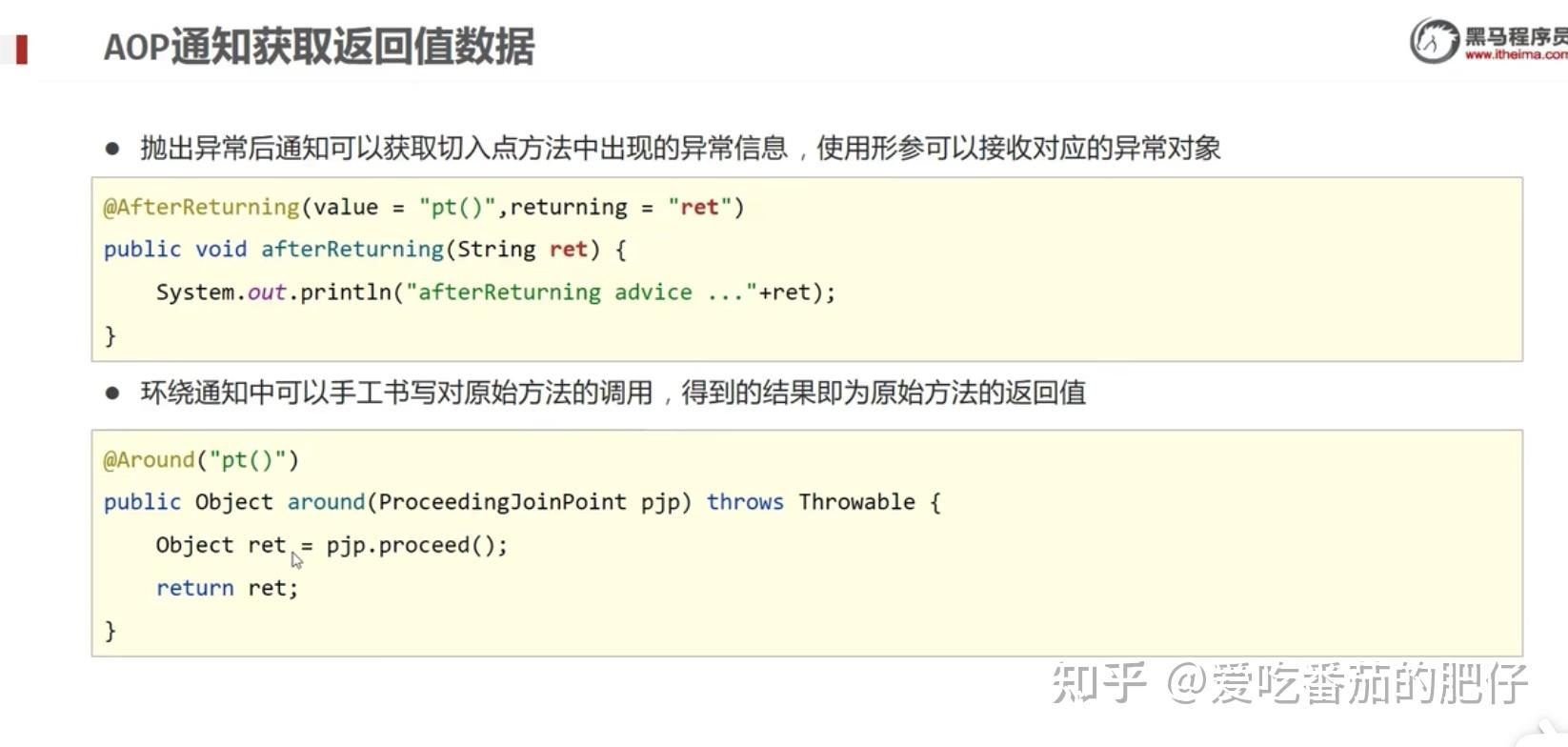The width and height of the screenshot is (1568, 747).
Task: Click the itheima horse logo icon
Action: 1434,41
